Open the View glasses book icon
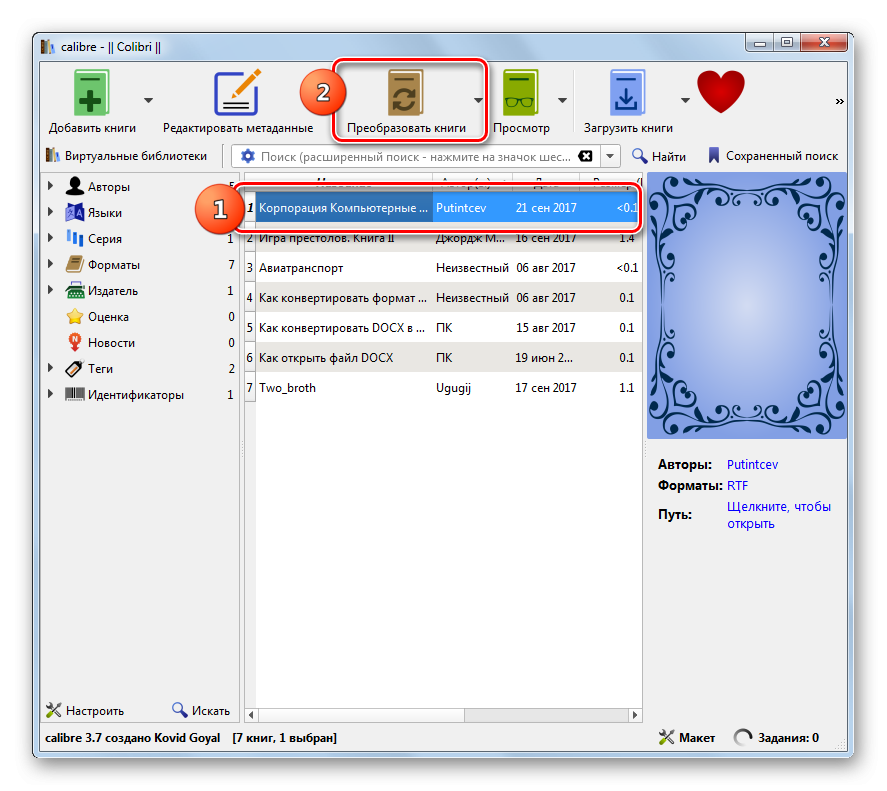Image resolution: width=887 pixels, height=791 pixels. point(520,93)
